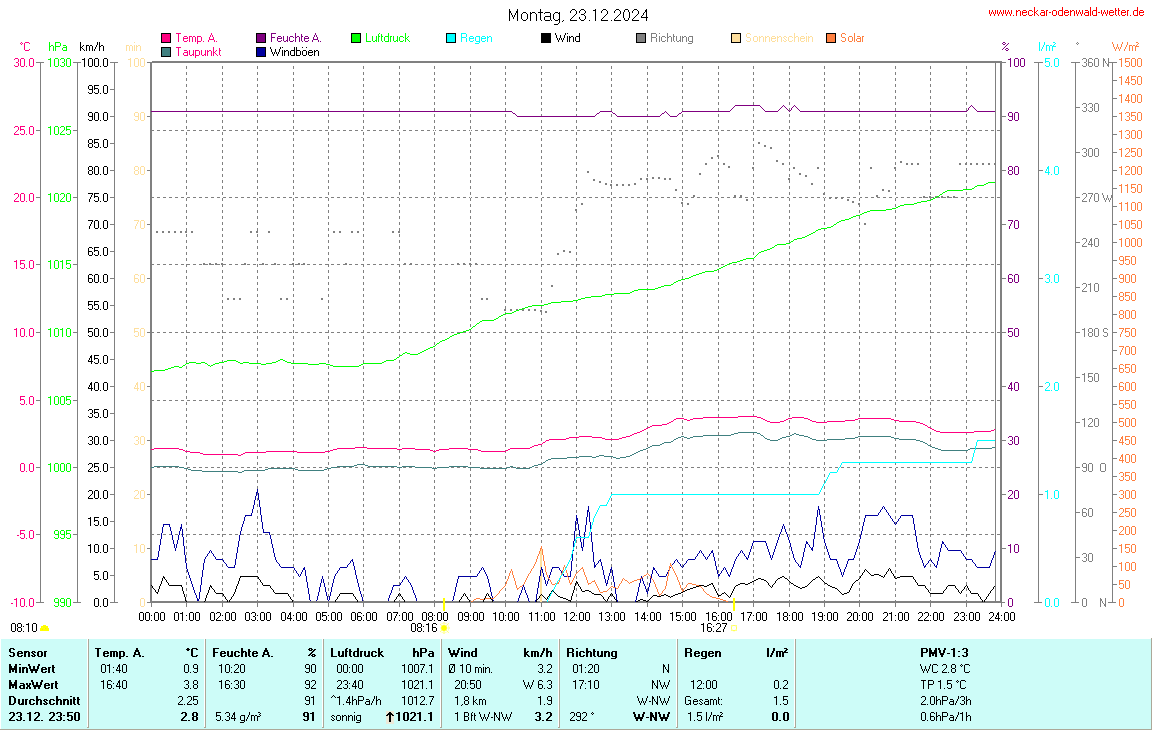
Task: Click the black Wind legend square
Action: pos(546,38)
